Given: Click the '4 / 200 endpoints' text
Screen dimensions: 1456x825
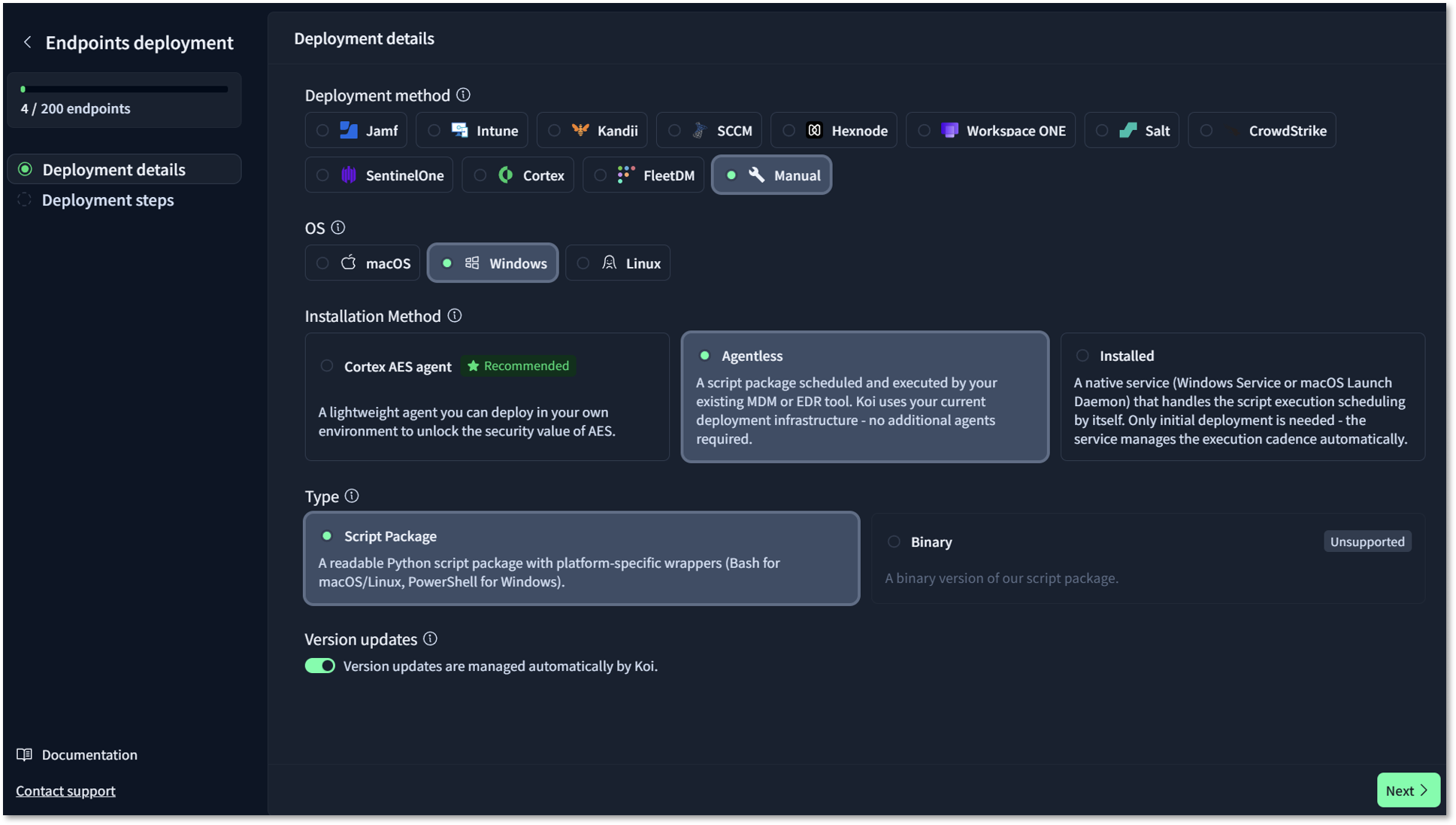Looking at the screenshot, I should coord(76,108).
